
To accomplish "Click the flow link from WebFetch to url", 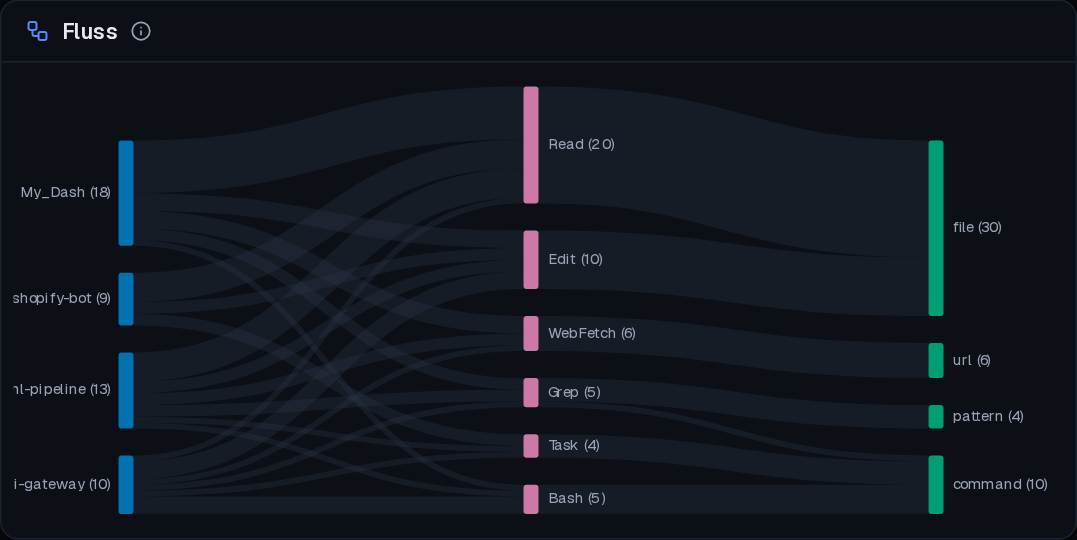I will click(x=734, y=347).
